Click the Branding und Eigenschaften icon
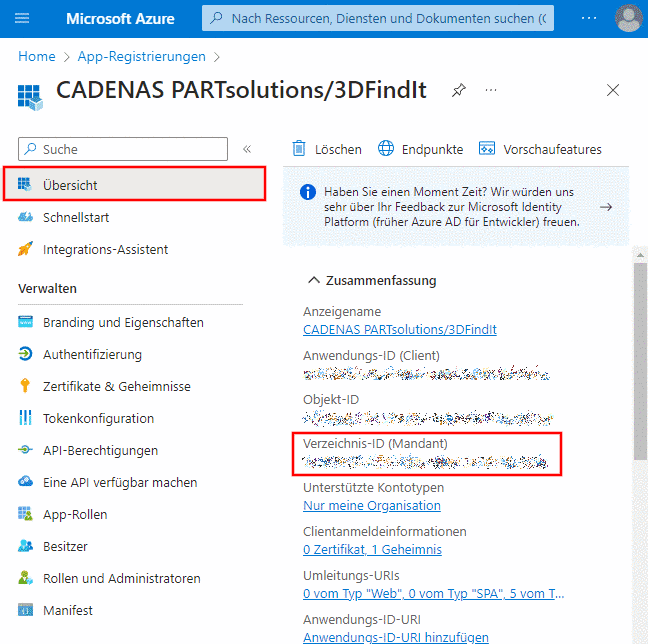This screenshot has width=648, height=644. [25, 321]
